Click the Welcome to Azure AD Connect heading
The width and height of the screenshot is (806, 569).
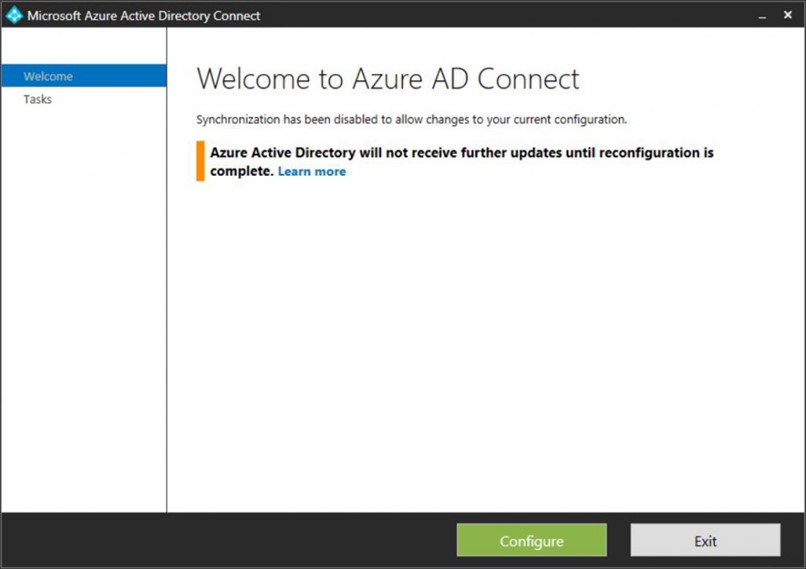pyautogui.click(x=388, y=79)
